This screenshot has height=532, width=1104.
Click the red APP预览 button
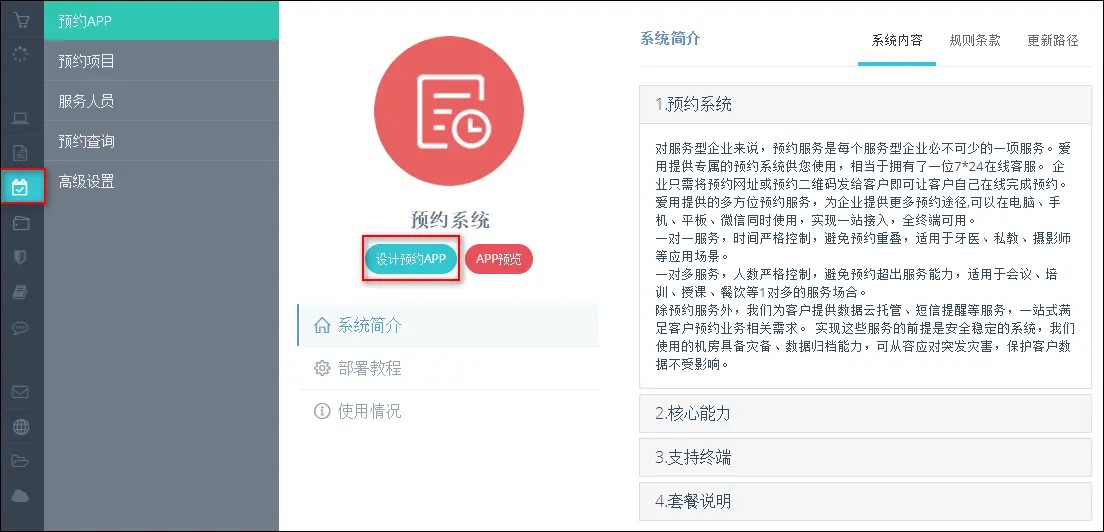click(499, 259)
